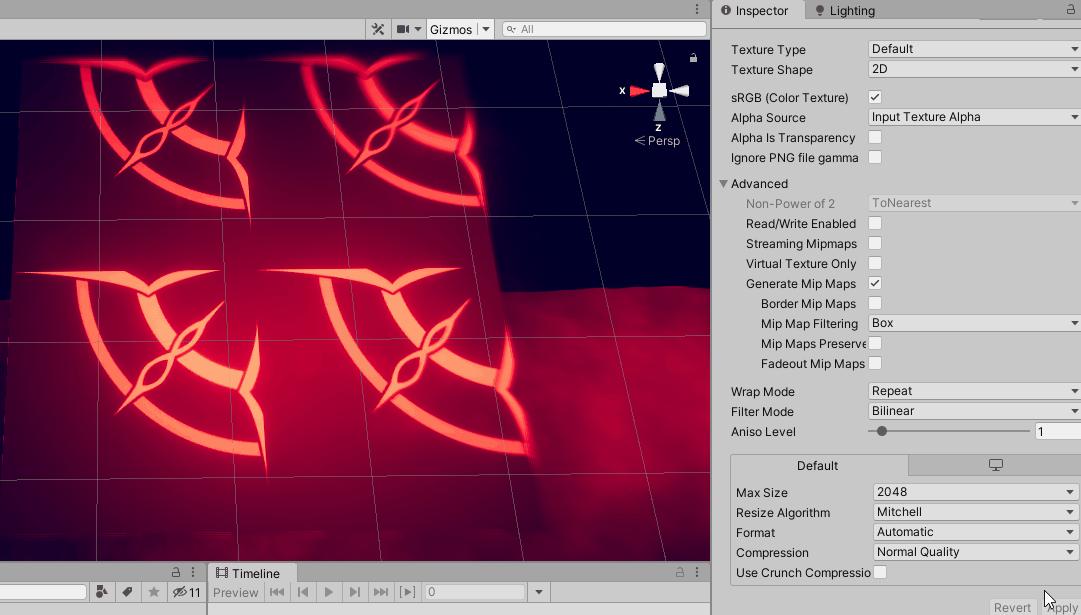Click the label filter icon near search bar
This screenshot has height=615, width=1081.
coord(127,592)
